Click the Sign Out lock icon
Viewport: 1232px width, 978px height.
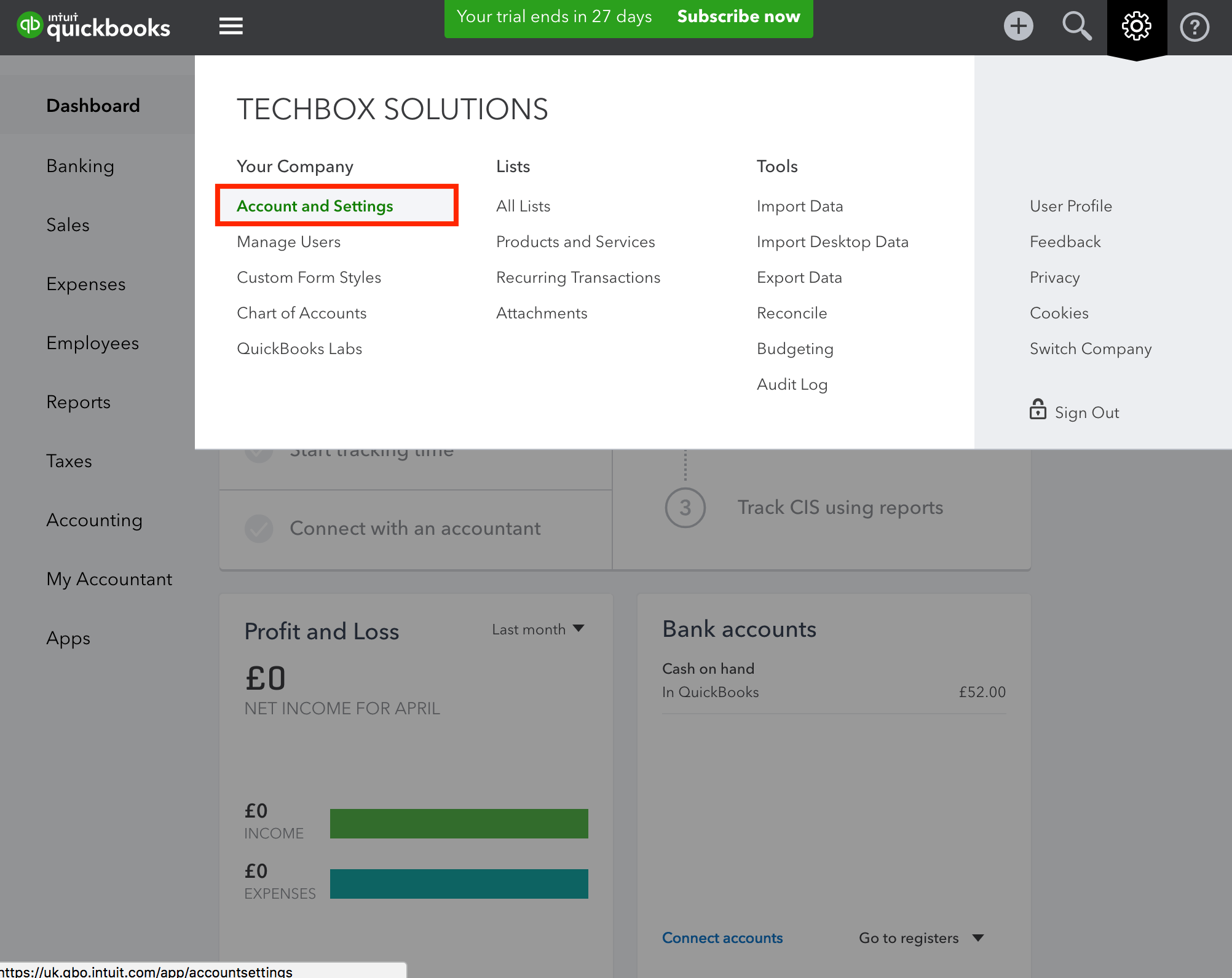point(1038,410)
